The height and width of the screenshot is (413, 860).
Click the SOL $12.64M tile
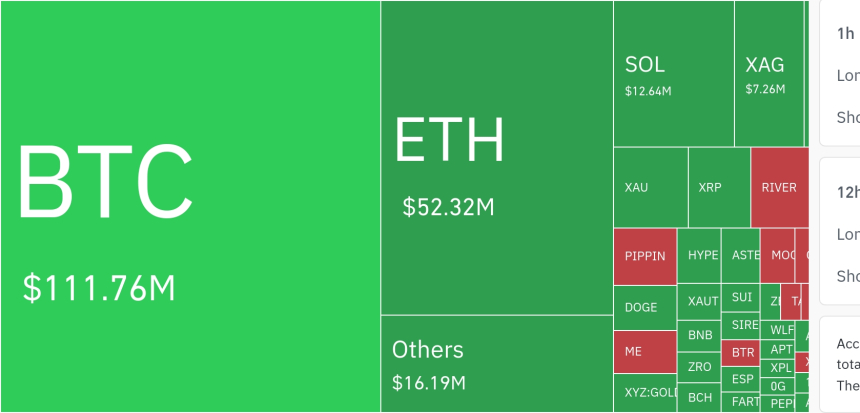(x=673, y=75)
